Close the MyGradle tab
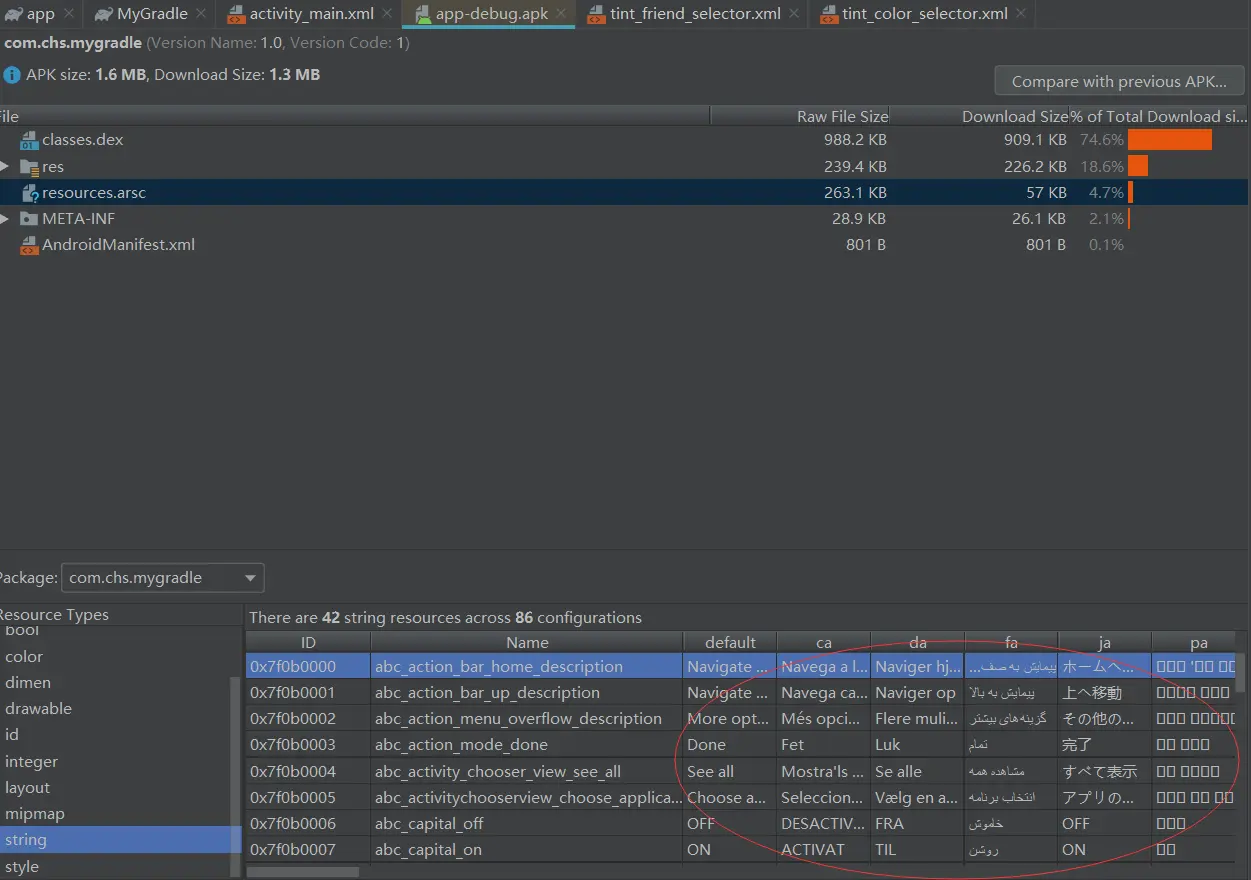 coord(201,14)
